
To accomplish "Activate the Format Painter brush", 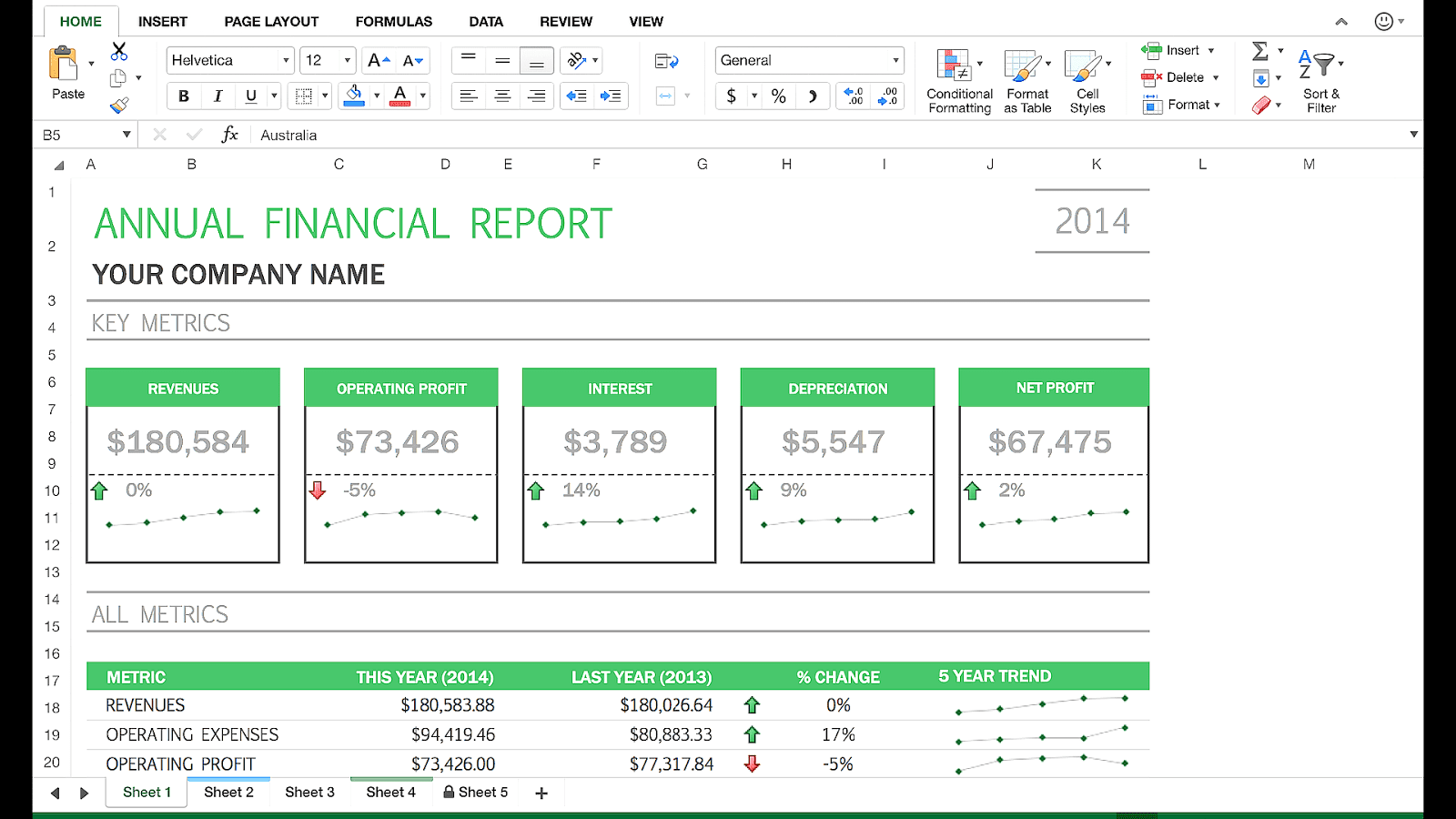I will [x=119, y=106].
